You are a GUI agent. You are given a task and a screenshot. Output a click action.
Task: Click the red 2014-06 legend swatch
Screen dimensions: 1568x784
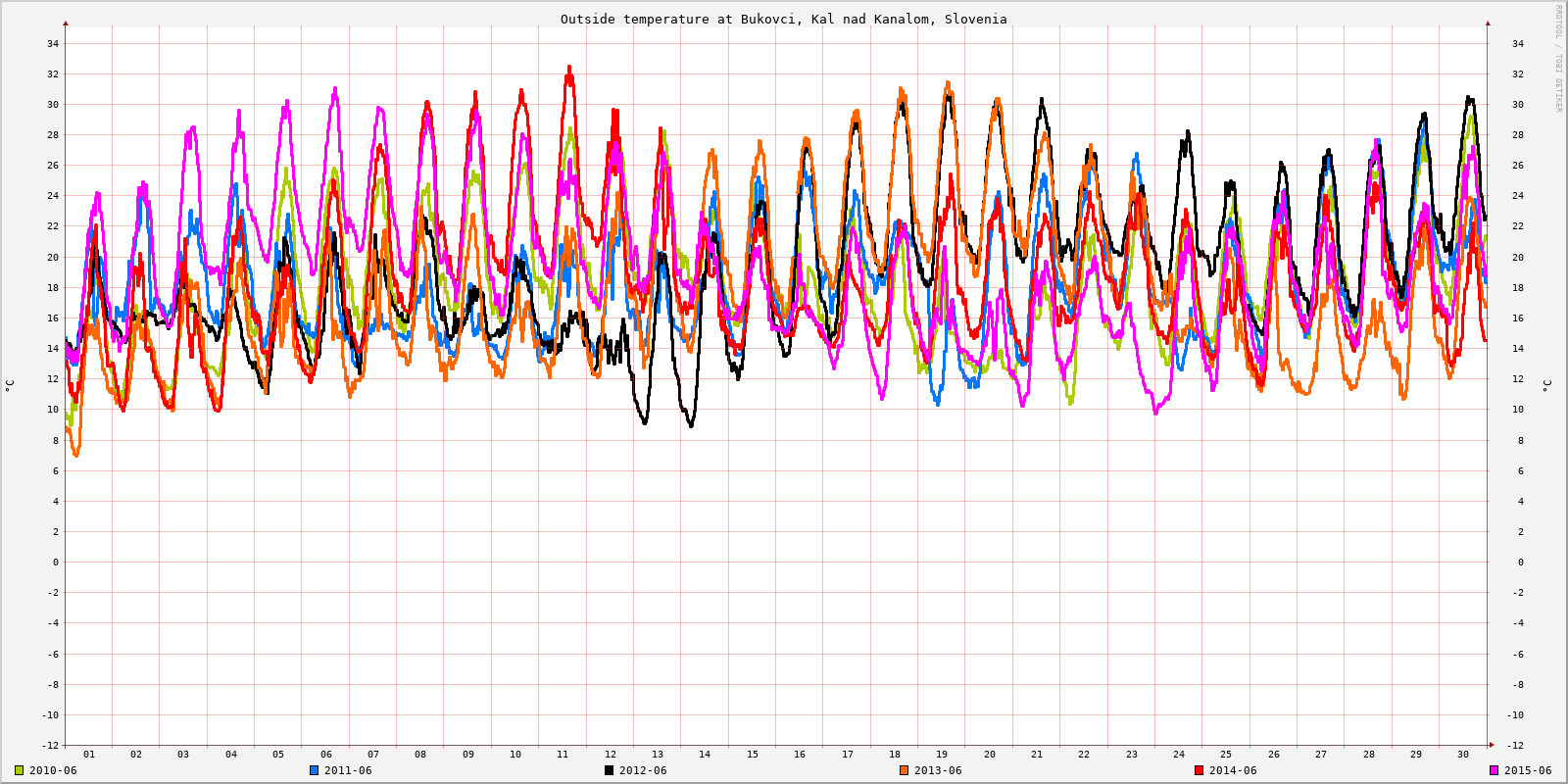click(x=1200, y=770)
